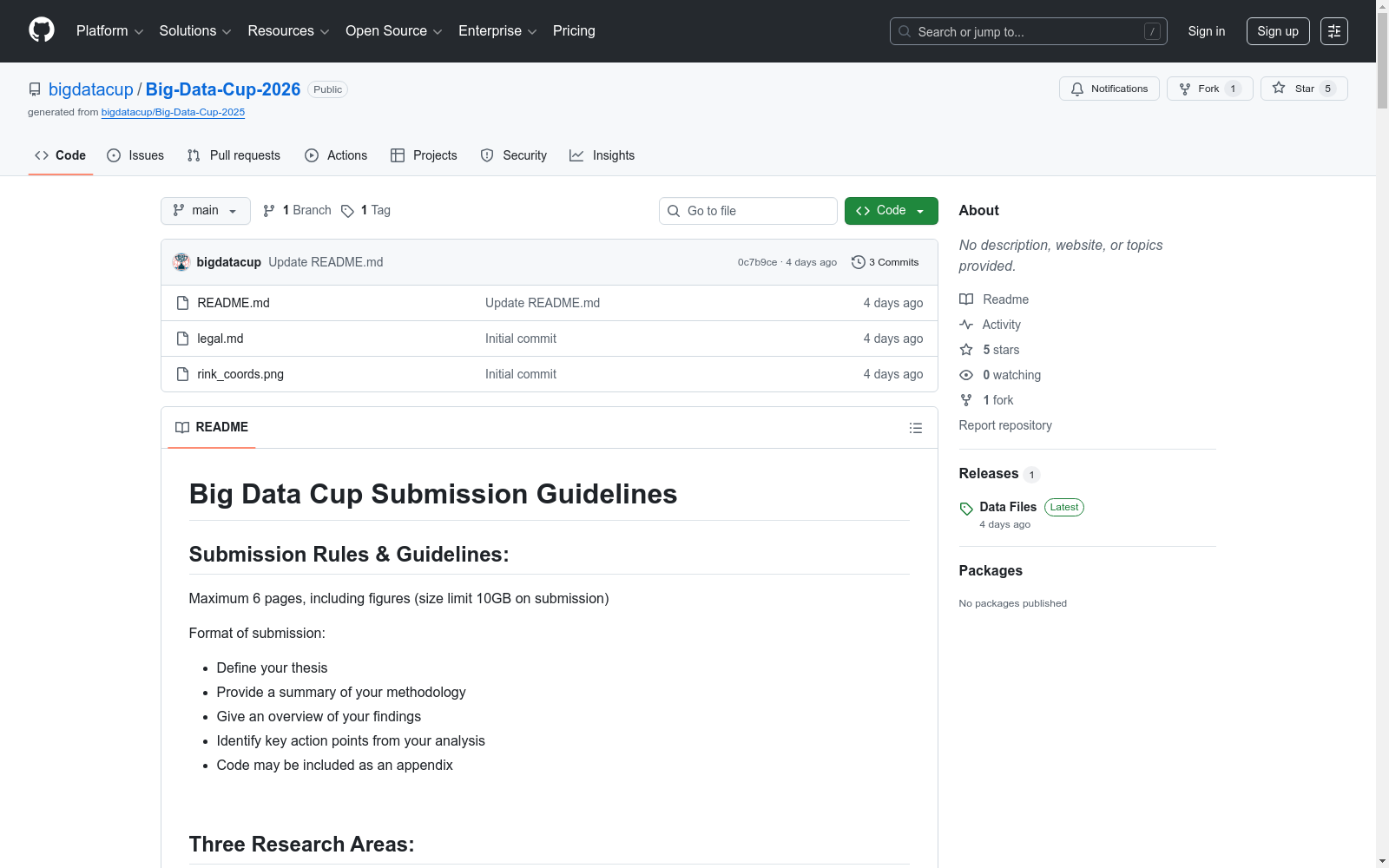Open the Big-Data-Cup-2025 template link
This screenshot has height=868, width=1389.
coord(173,112)
